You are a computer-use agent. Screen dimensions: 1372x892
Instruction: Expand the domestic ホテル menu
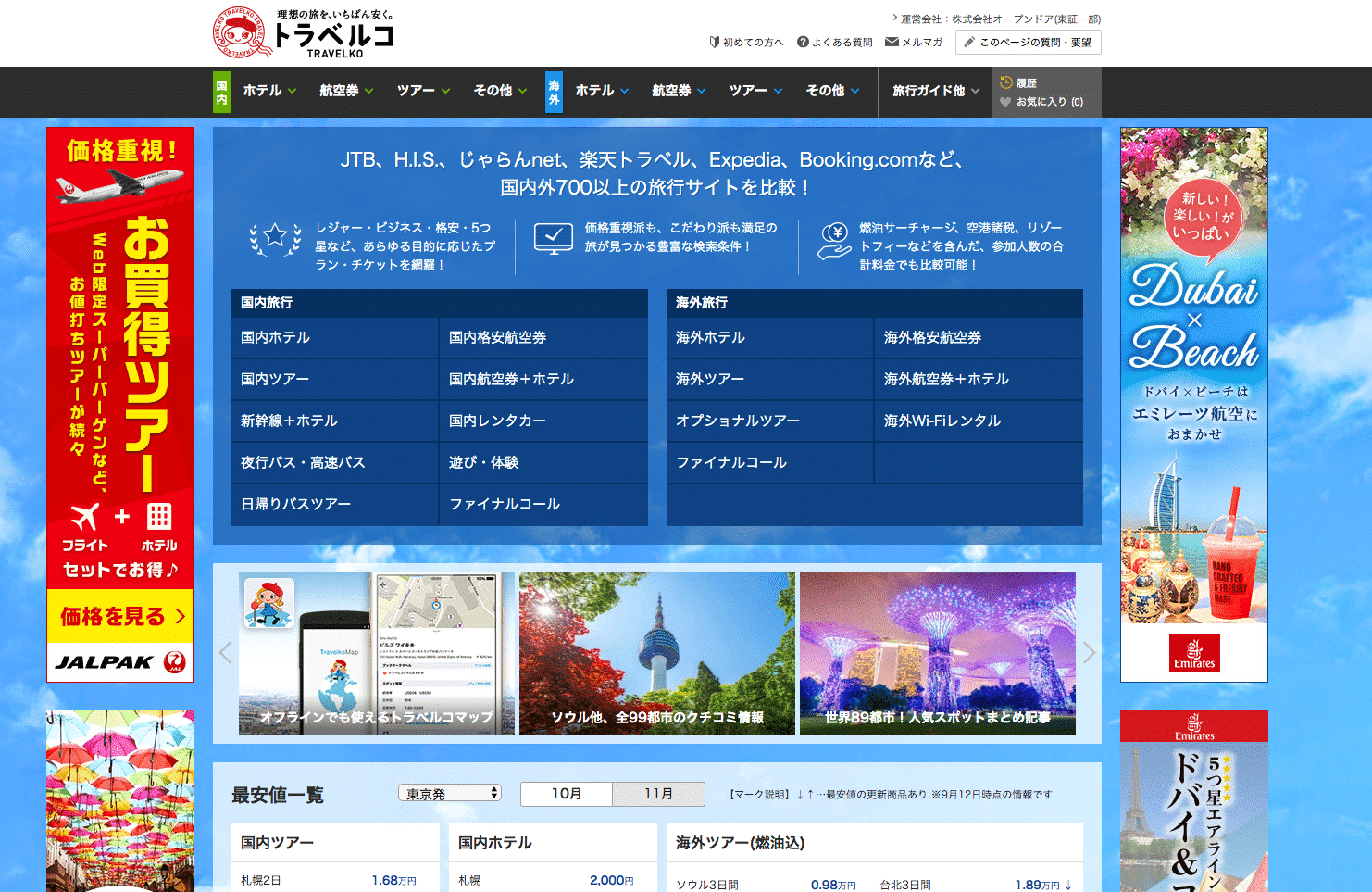point(269,91)
